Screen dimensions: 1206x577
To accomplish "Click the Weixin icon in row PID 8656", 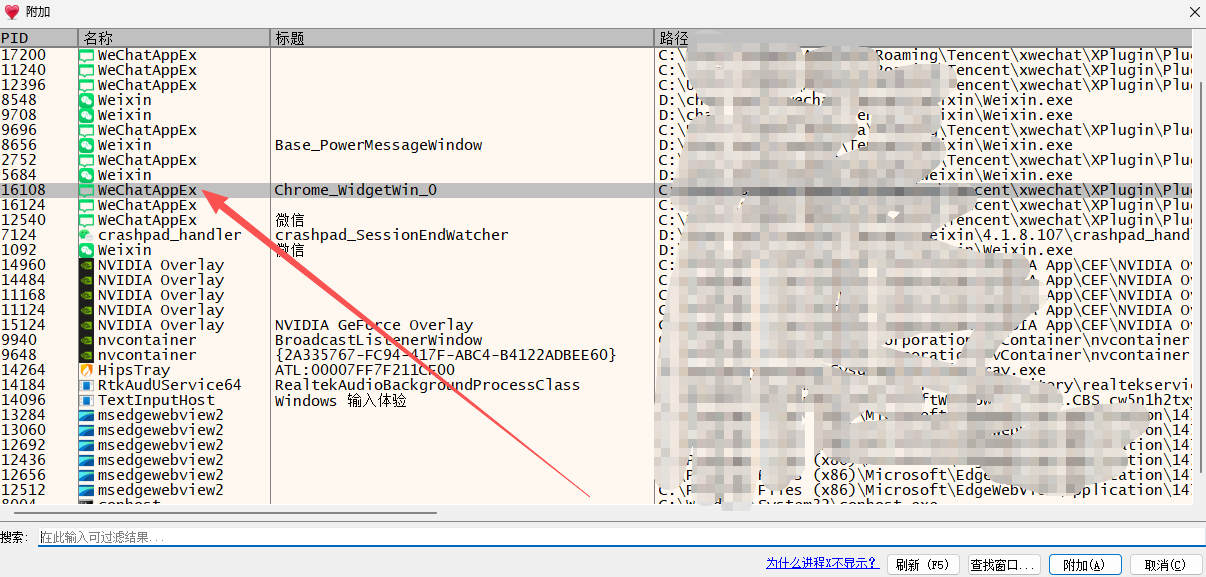I will click(87, 145).
